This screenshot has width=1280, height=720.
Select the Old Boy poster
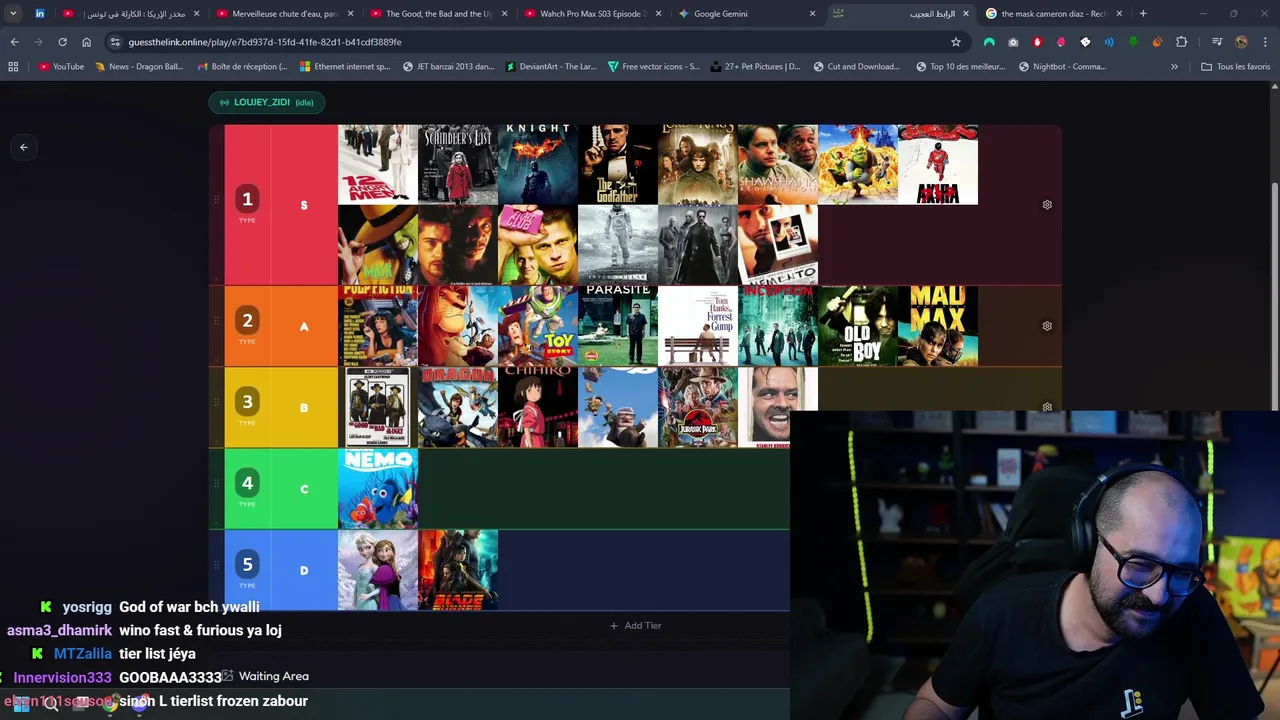pos(858,326)
